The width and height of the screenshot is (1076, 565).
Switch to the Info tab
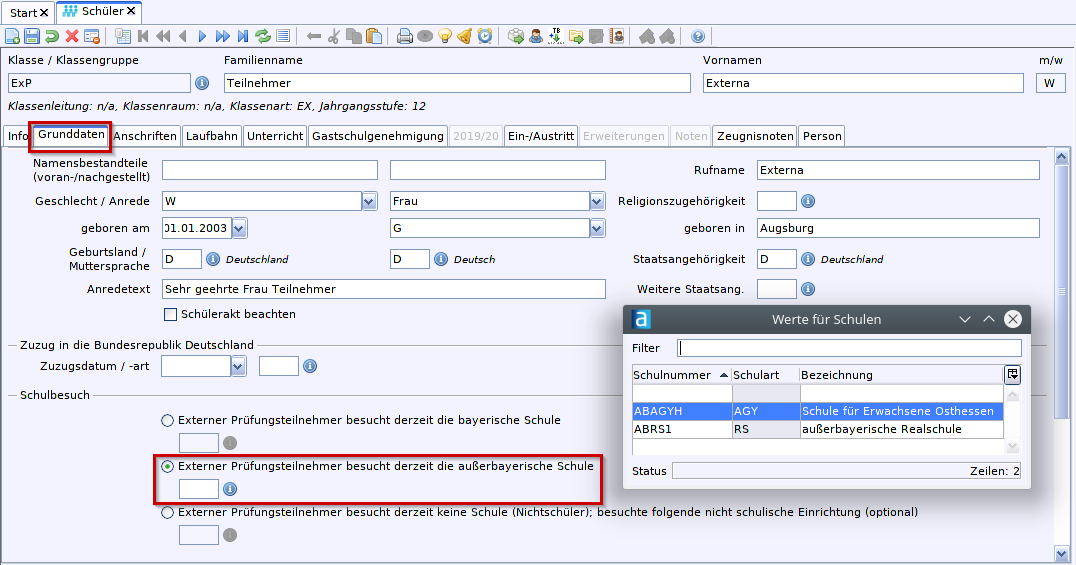pyautogui.click(x=18, y=136)
